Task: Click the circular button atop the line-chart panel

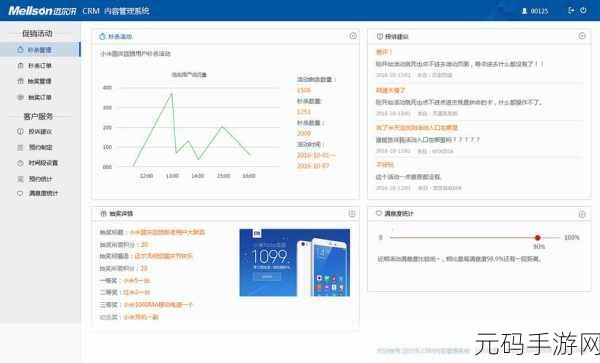Action: tap(353, 36)
